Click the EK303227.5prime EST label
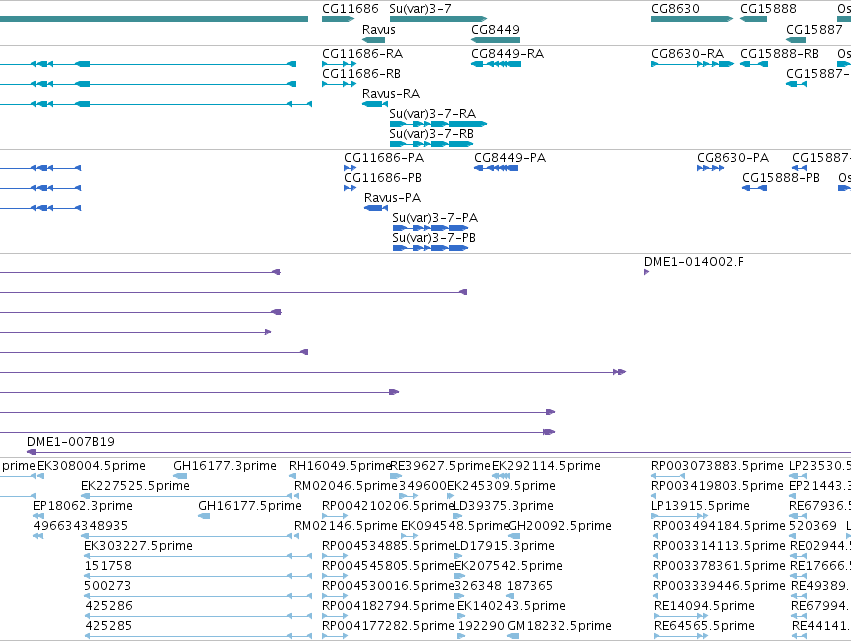851x641 pixels. click(x=138, y=546)
